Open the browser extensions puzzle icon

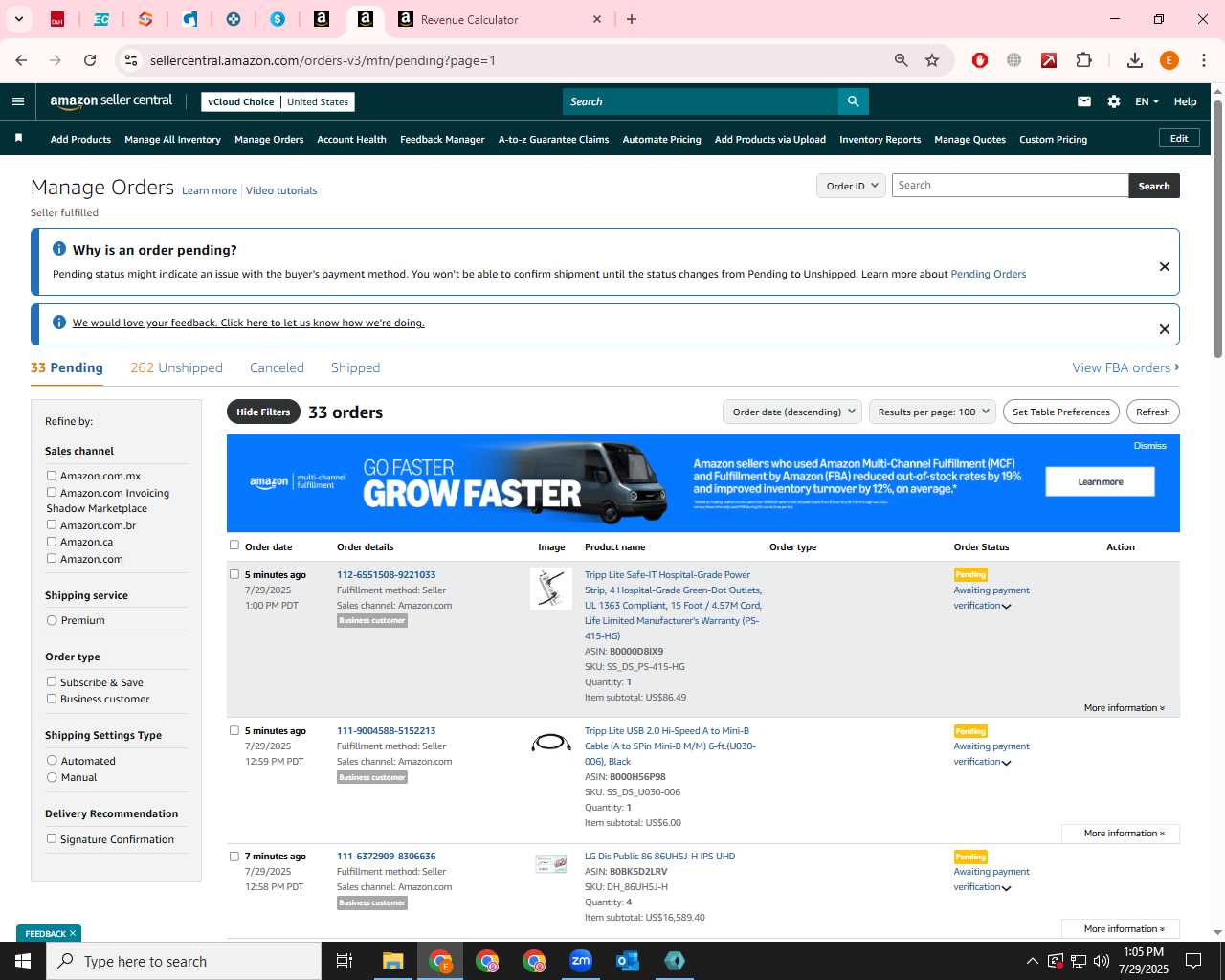tap(1084, 60)
